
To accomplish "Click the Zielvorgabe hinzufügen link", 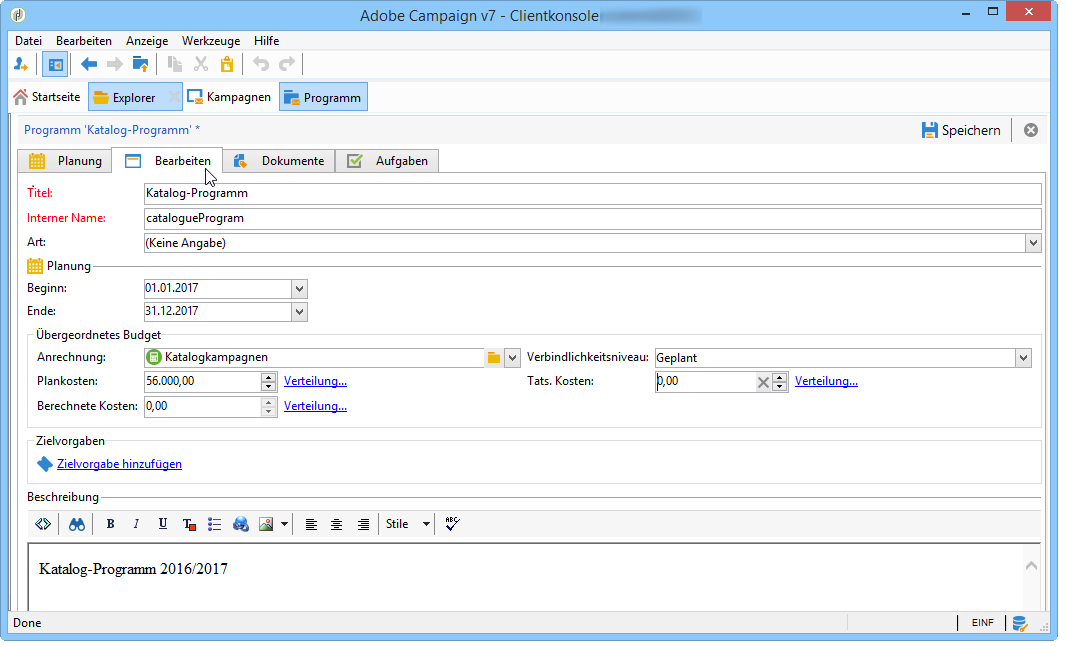I will pyautogui.click(x=119, y=465).
